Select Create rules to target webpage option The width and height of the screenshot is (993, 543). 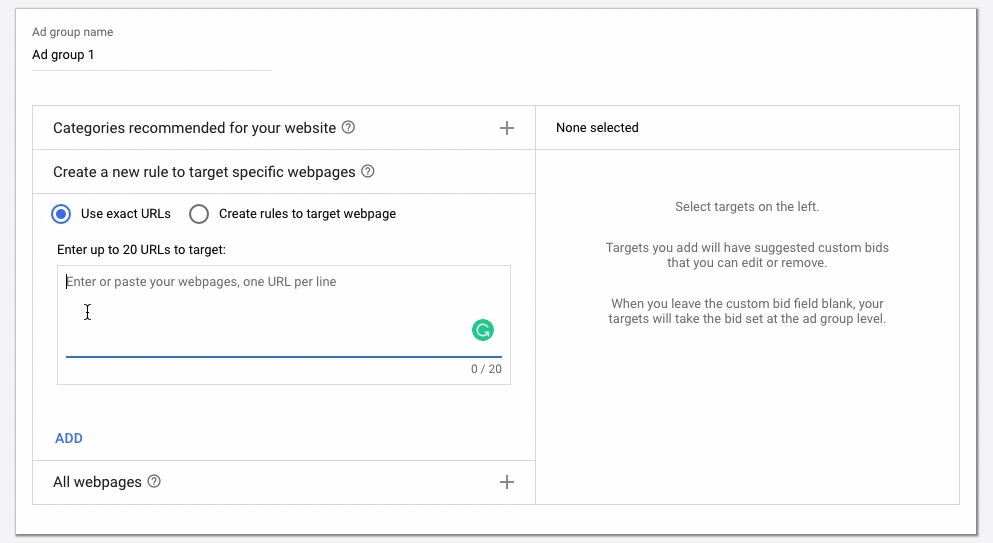(199, 214)
